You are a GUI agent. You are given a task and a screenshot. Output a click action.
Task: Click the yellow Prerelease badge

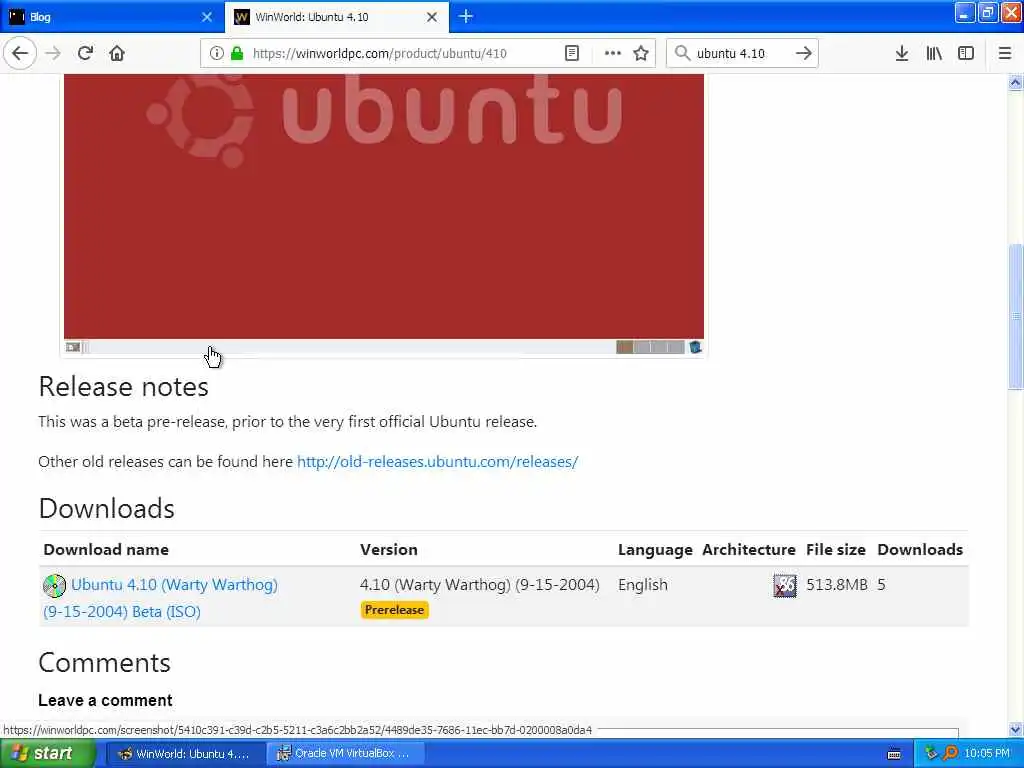tap(394, 610)
